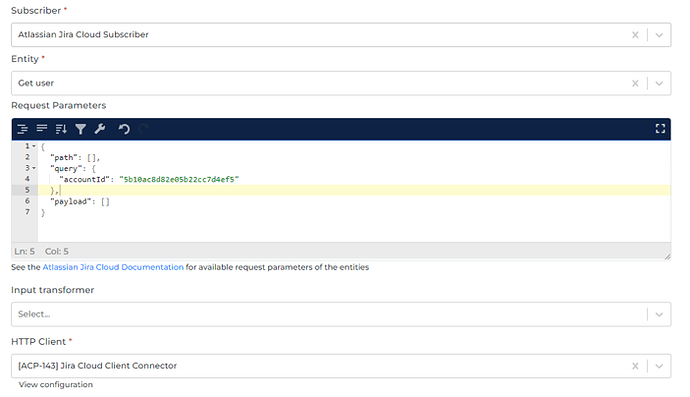Format the JSON in the editor toolbar
The image size is (690, 397).
pyautogui.click(x=22, y=129)
